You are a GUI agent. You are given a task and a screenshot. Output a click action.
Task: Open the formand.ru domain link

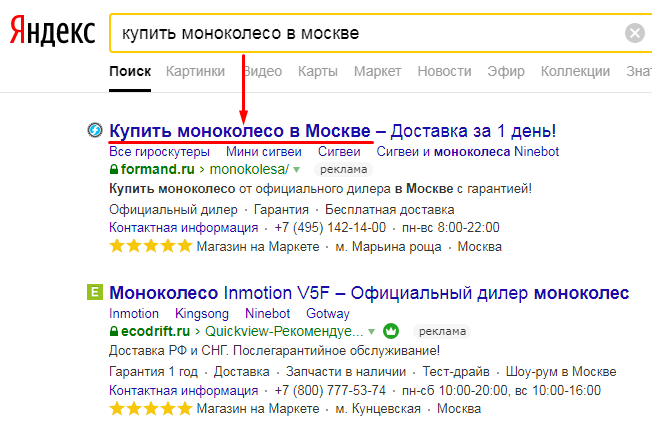tap(158, 169)
